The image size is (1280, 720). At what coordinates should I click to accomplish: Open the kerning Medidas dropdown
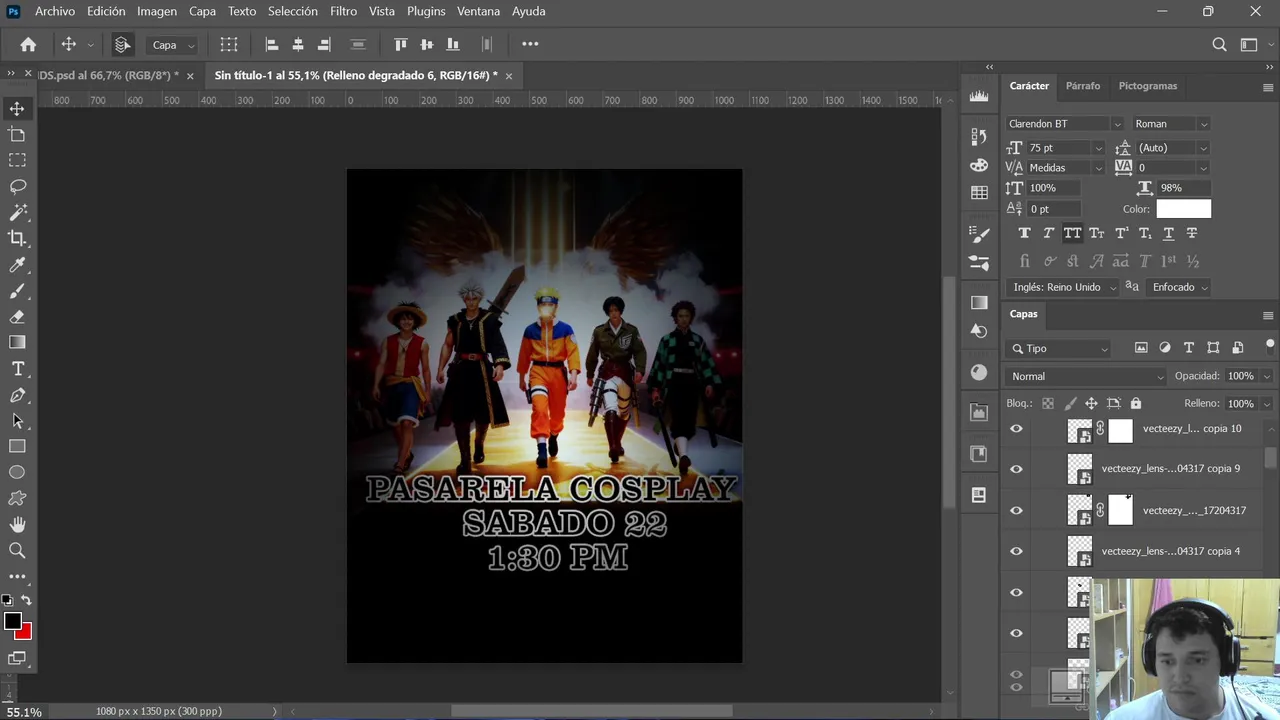(1098, 168)
